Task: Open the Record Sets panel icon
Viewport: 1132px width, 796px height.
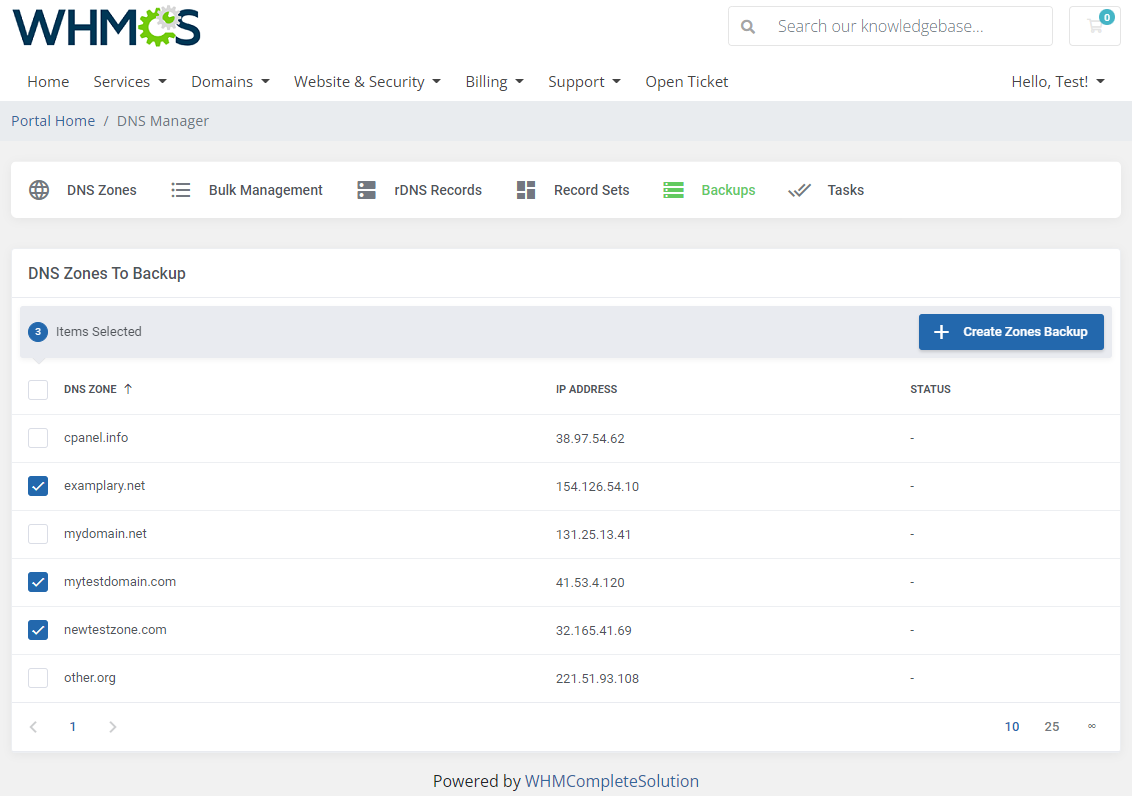Action: (x=526, y=189)
